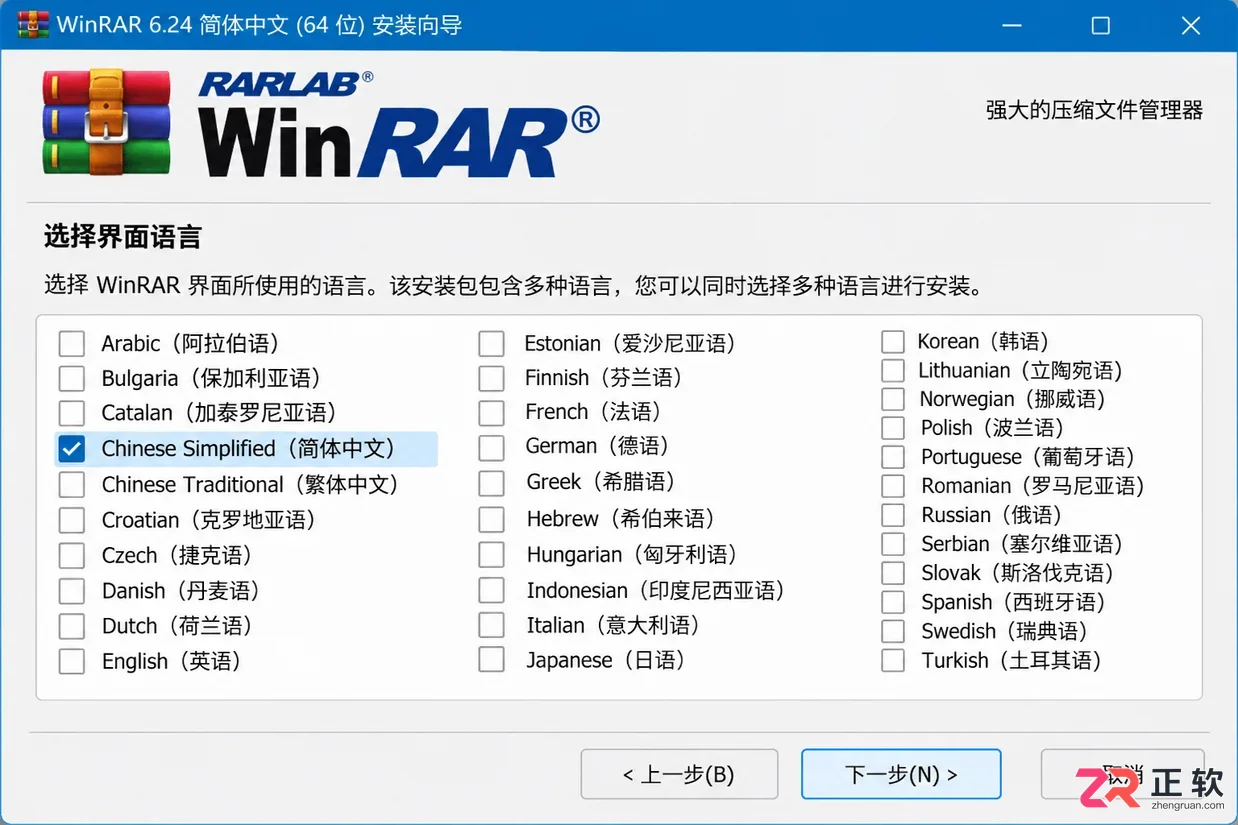Enable the Korean checkbox
Screen dimensions: 1238x825
893,342
